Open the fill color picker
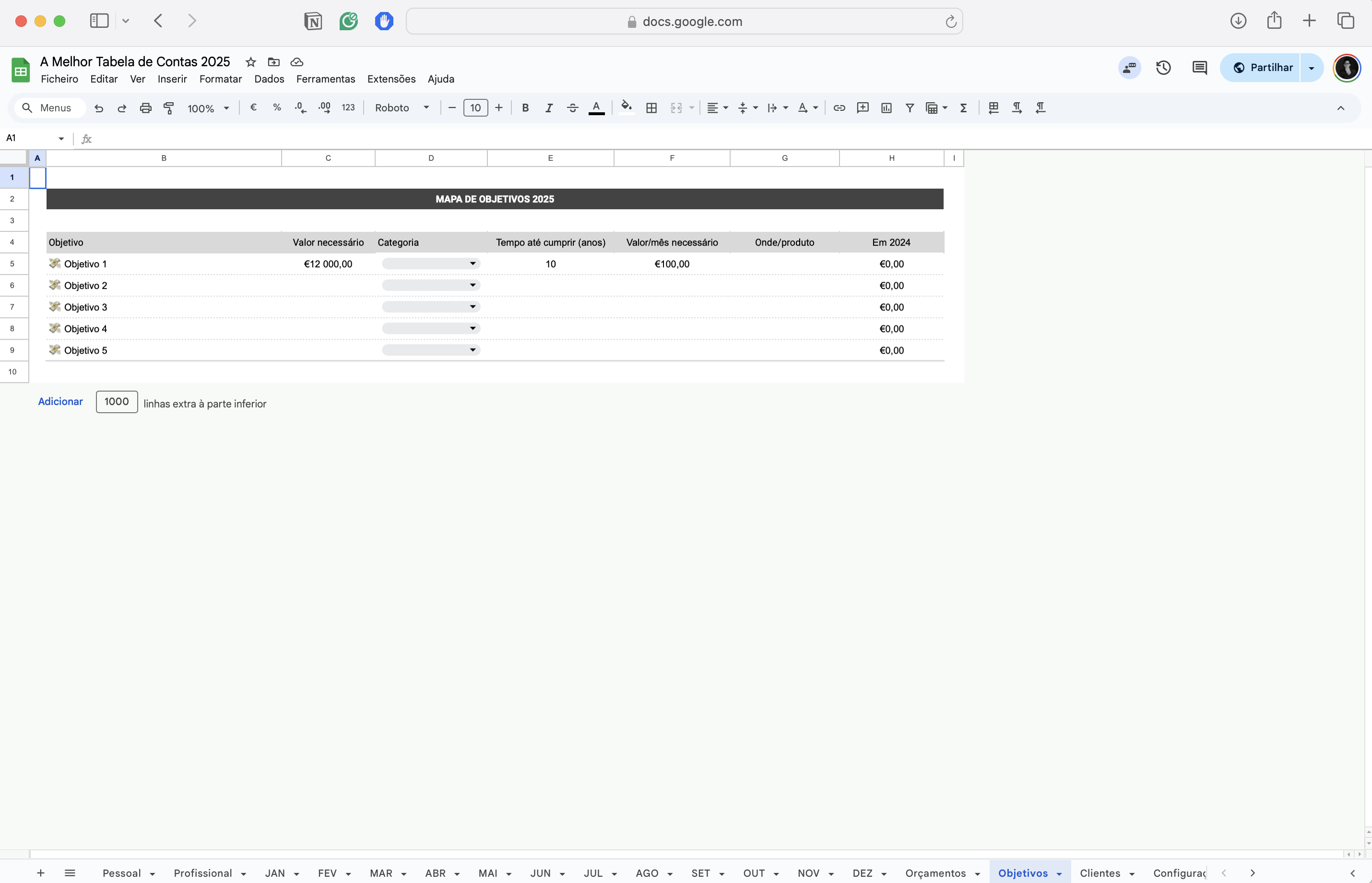 point(626,107)
